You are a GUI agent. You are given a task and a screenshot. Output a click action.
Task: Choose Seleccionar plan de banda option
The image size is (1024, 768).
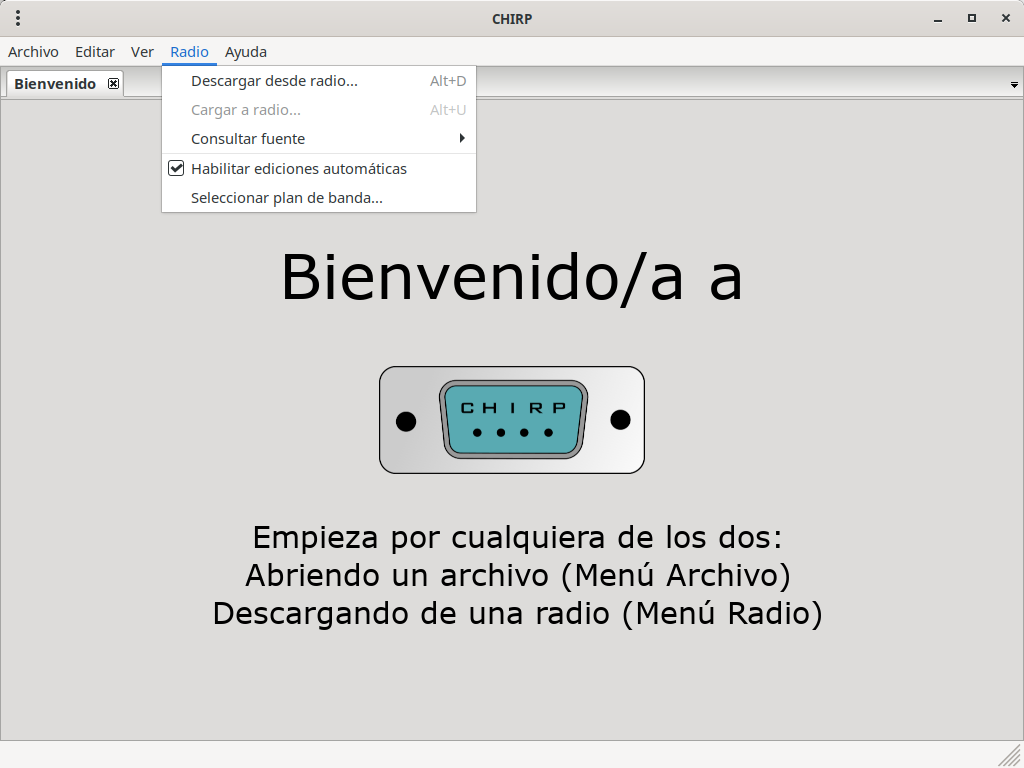(x=287, y=198)
